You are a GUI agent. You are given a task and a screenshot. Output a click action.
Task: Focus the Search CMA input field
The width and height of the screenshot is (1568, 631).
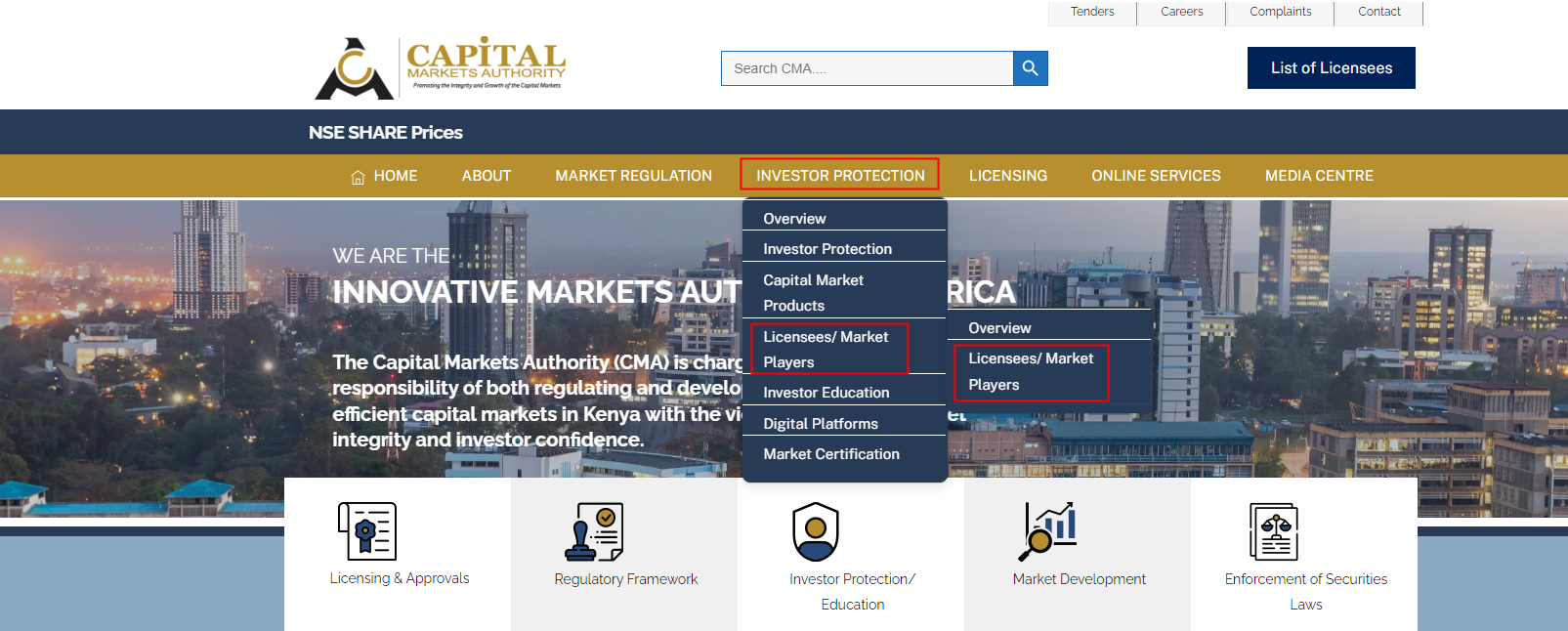[868, 68]
